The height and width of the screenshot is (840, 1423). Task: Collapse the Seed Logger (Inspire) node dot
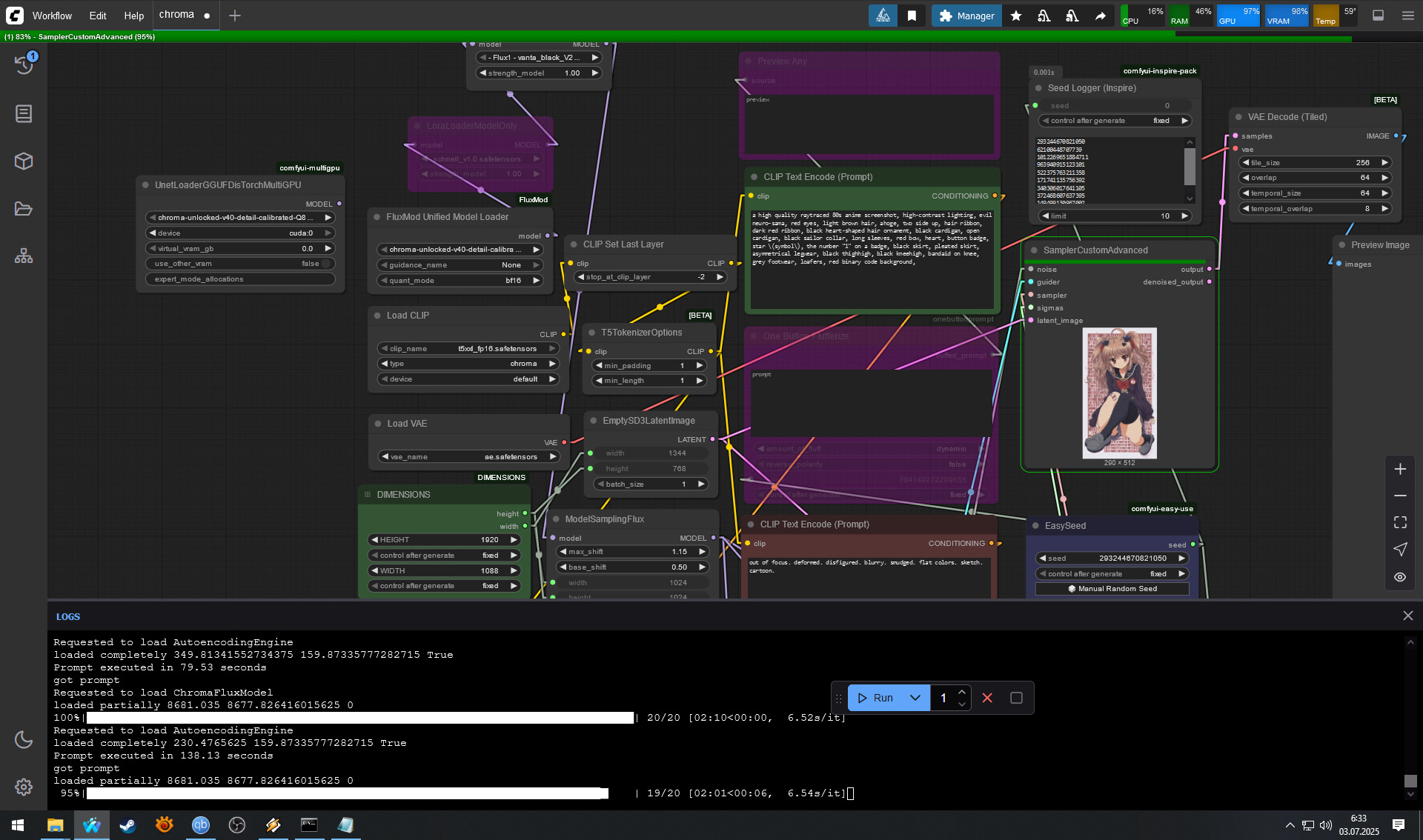click(x=1038, y=88)
